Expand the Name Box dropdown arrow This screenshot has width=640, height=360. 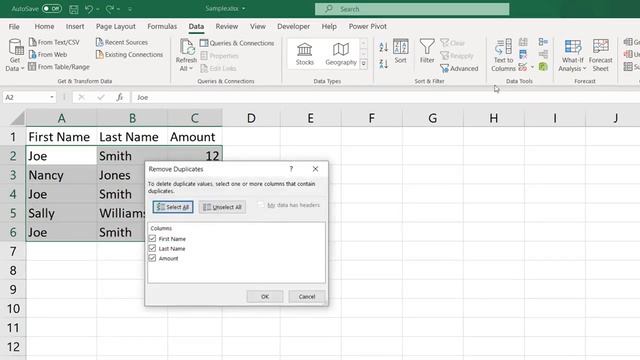tap(52, 97)
